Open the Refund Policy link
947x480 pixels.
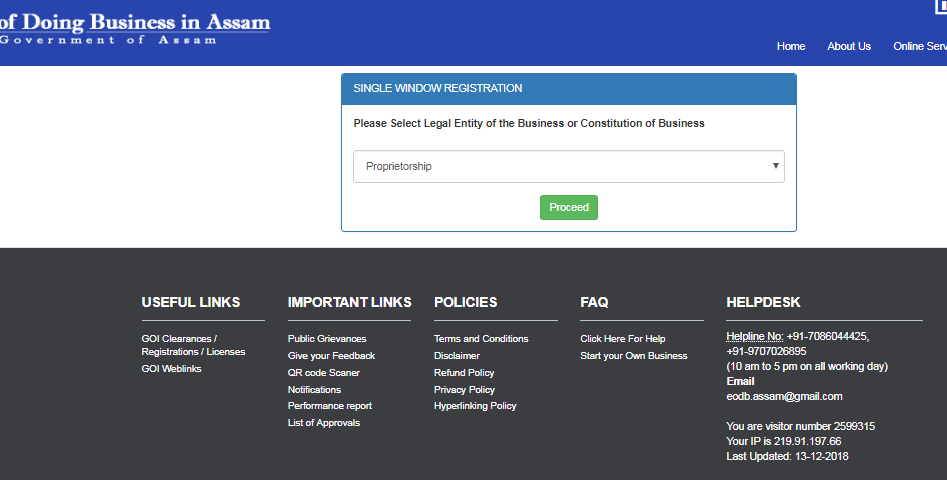464,373
